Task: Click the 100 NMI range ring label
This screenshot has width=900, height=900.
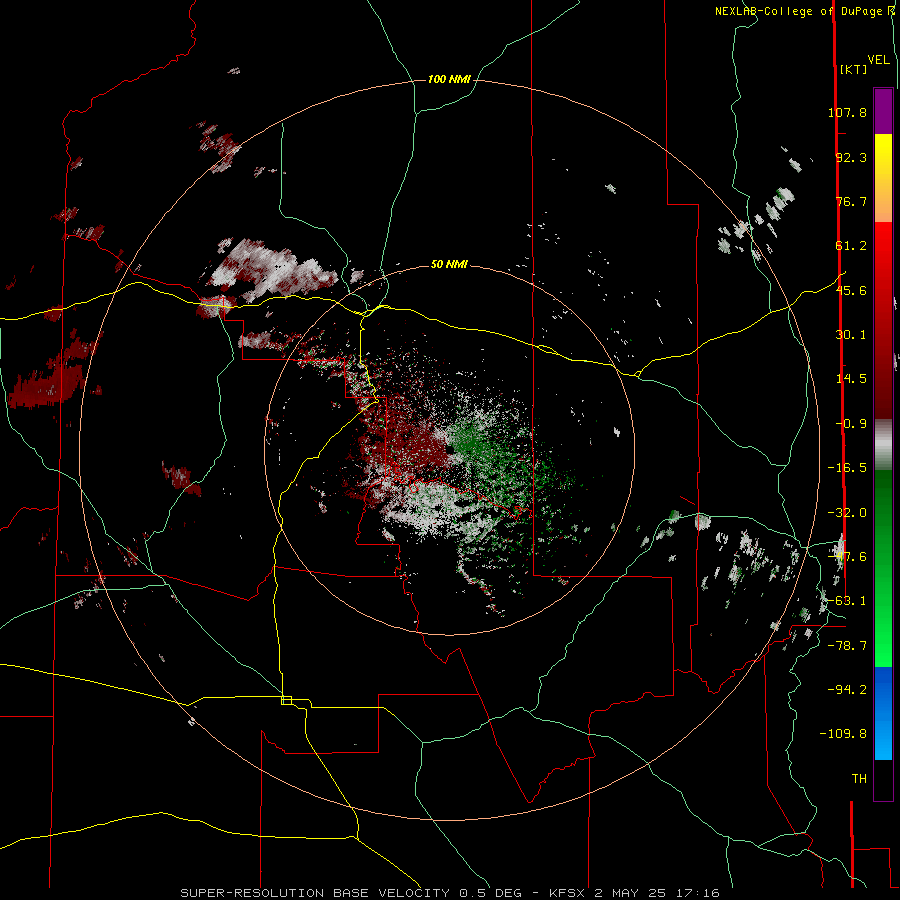Action: [x=449, y=79]
